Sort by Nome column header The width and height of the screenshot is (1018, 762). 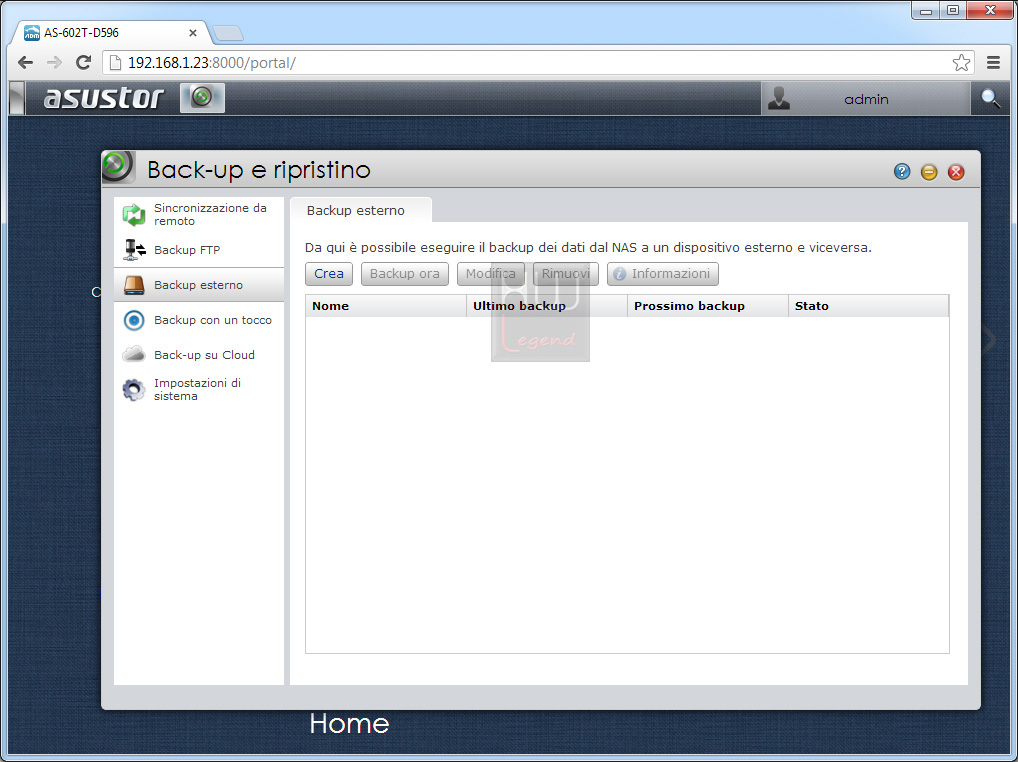coord(386,306)
